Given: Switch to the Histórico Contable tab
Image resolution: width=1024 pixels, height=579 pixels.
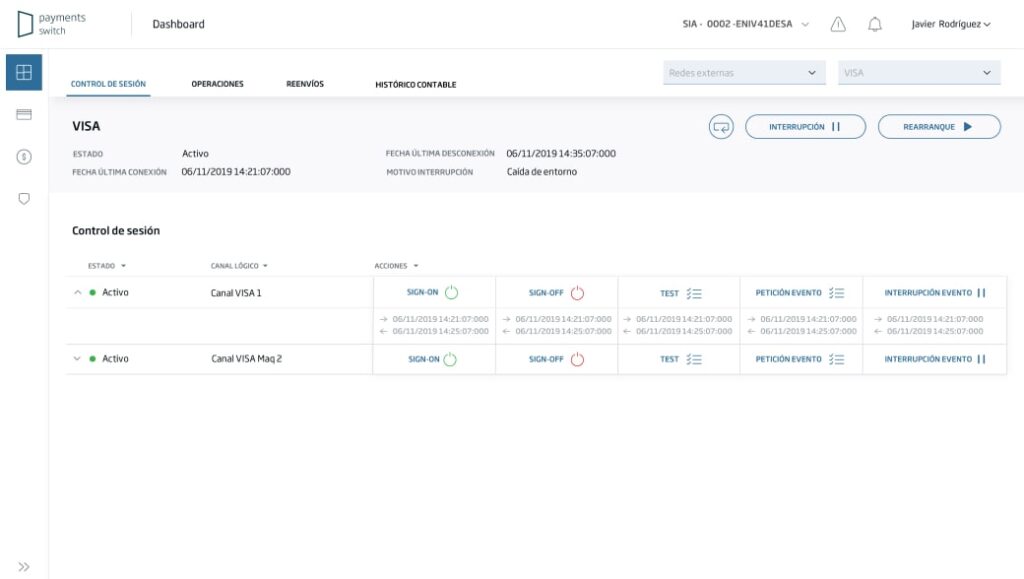Looking at the screenshot, I should (415, 85).
